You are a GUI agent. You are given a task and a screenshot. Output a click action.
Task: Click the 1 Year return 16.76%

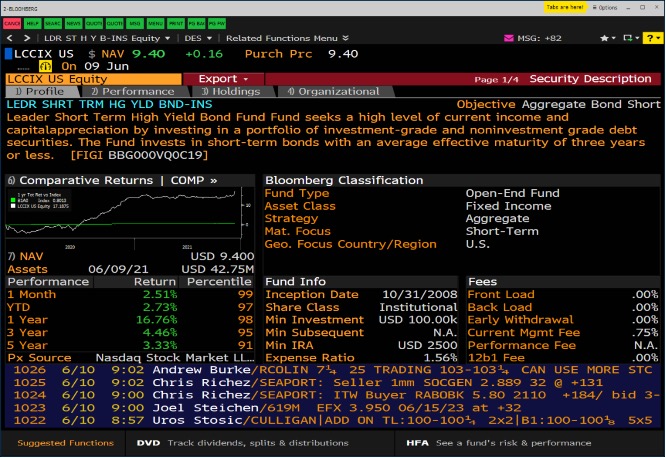156,320
